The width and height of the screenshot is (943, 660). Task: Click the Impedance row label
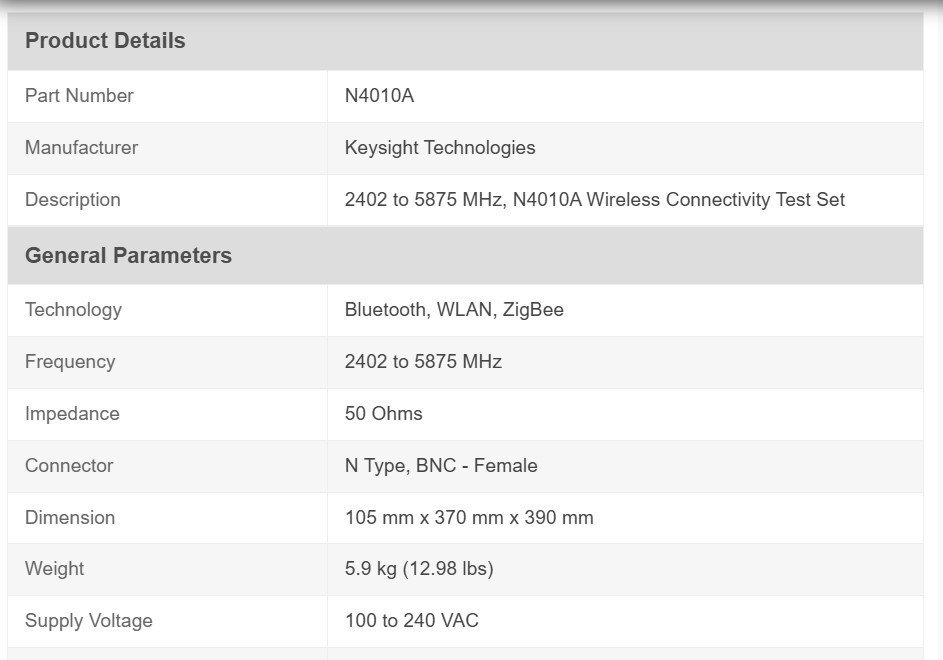(72, 414)
